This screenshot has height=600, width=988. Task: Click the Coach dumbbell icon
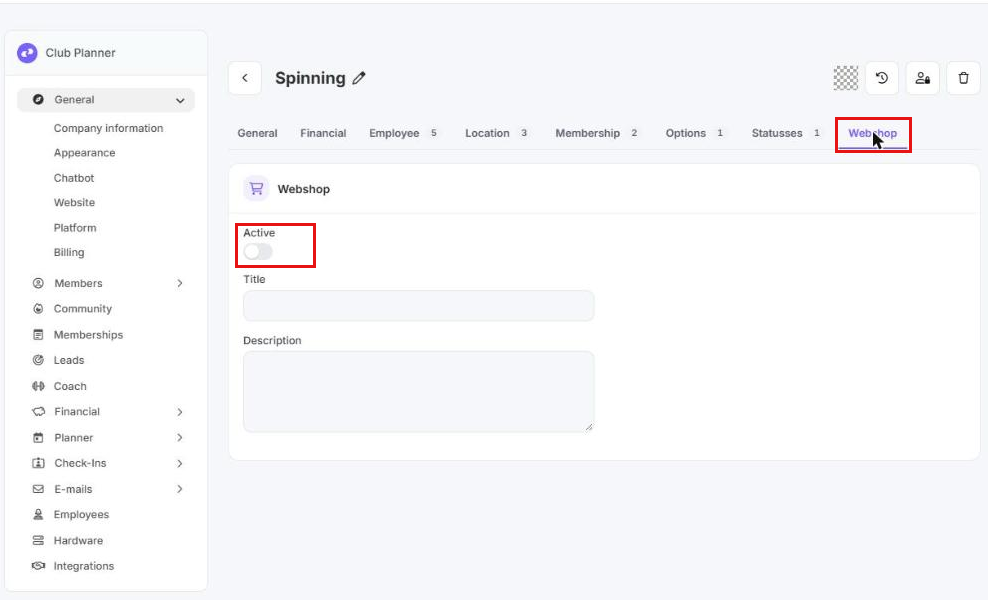click(x=38, y=386)
